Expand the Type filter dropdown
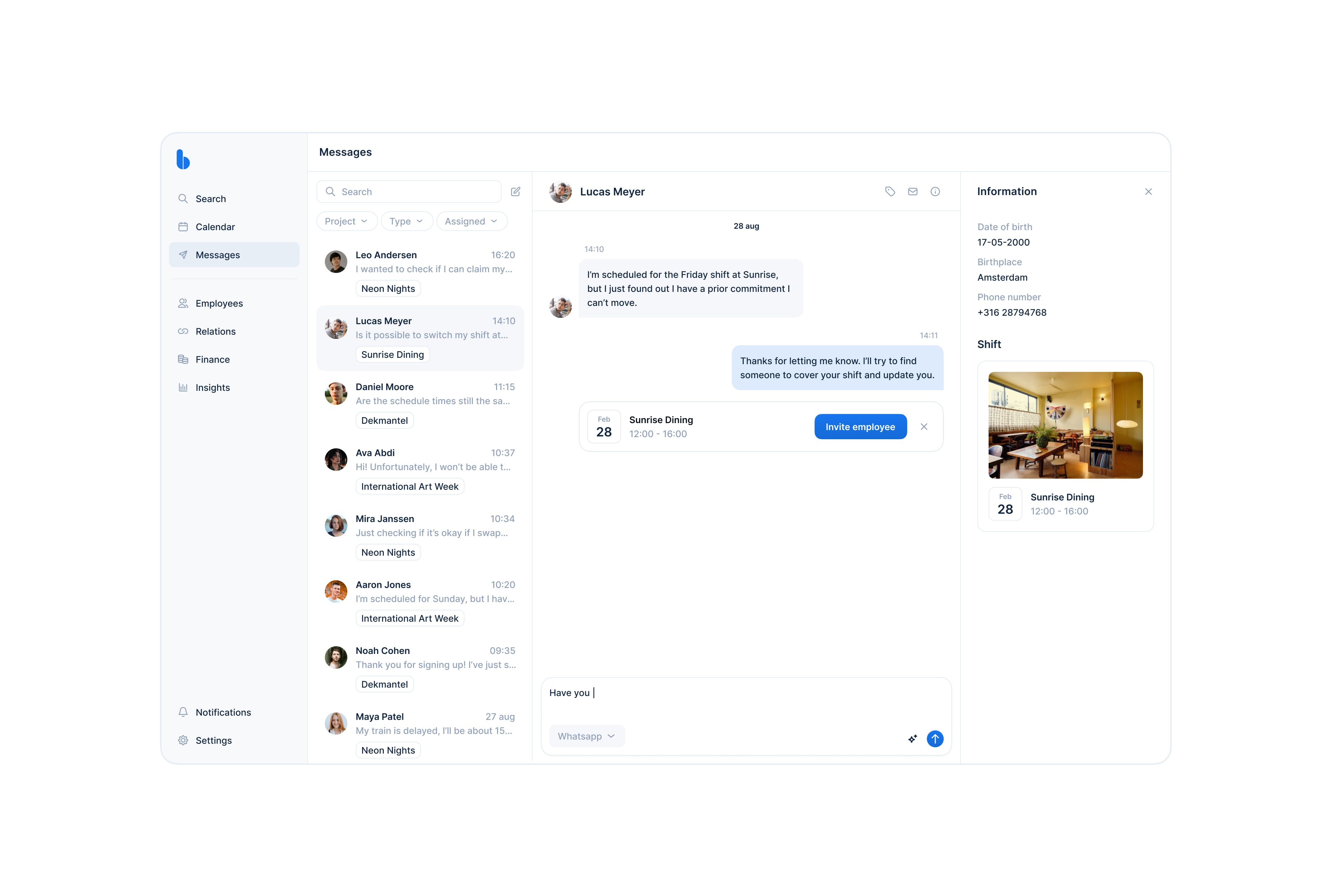 coord(407,221)
